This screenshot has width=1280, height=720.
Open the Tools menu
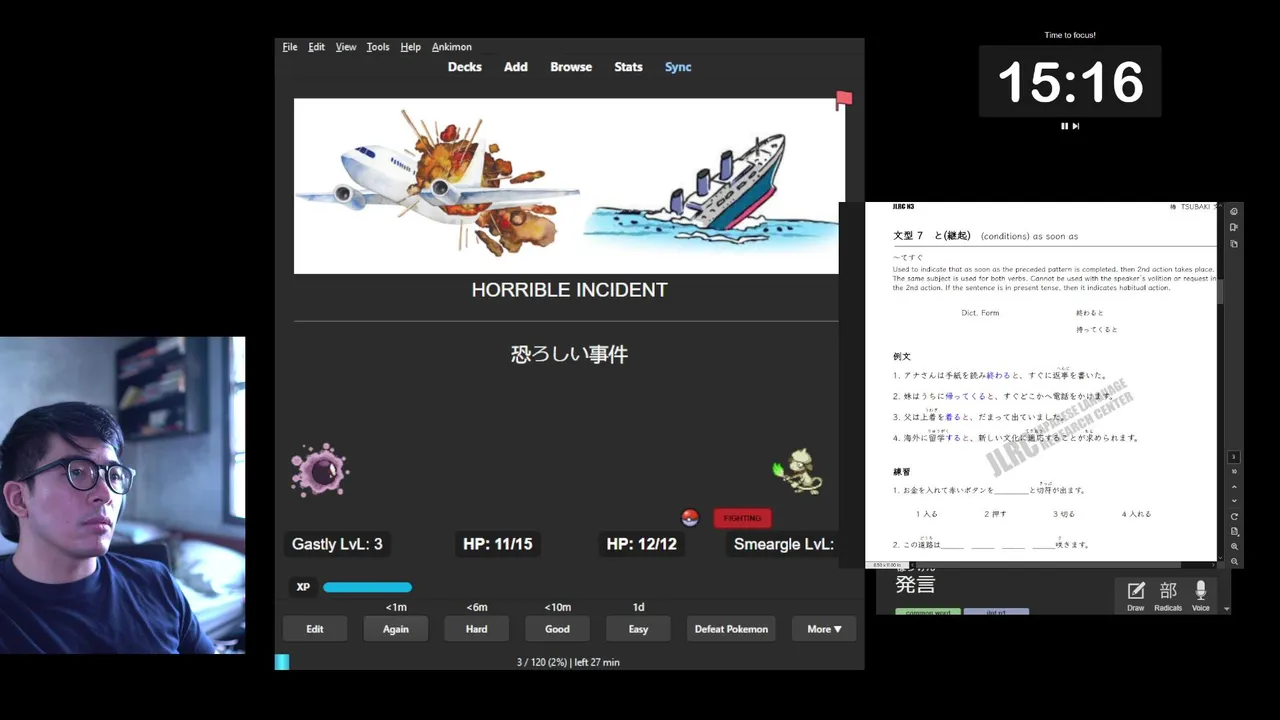click(378, 47)
